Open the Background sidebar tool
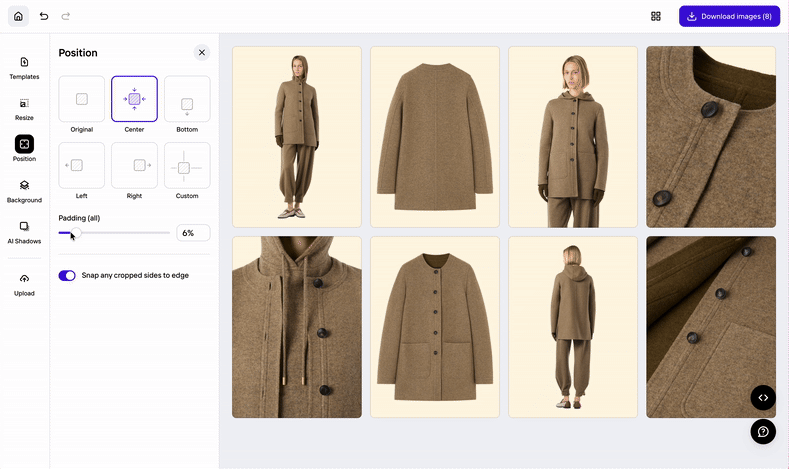The height and width of the screenshot is (469, 789). [24, 190]
